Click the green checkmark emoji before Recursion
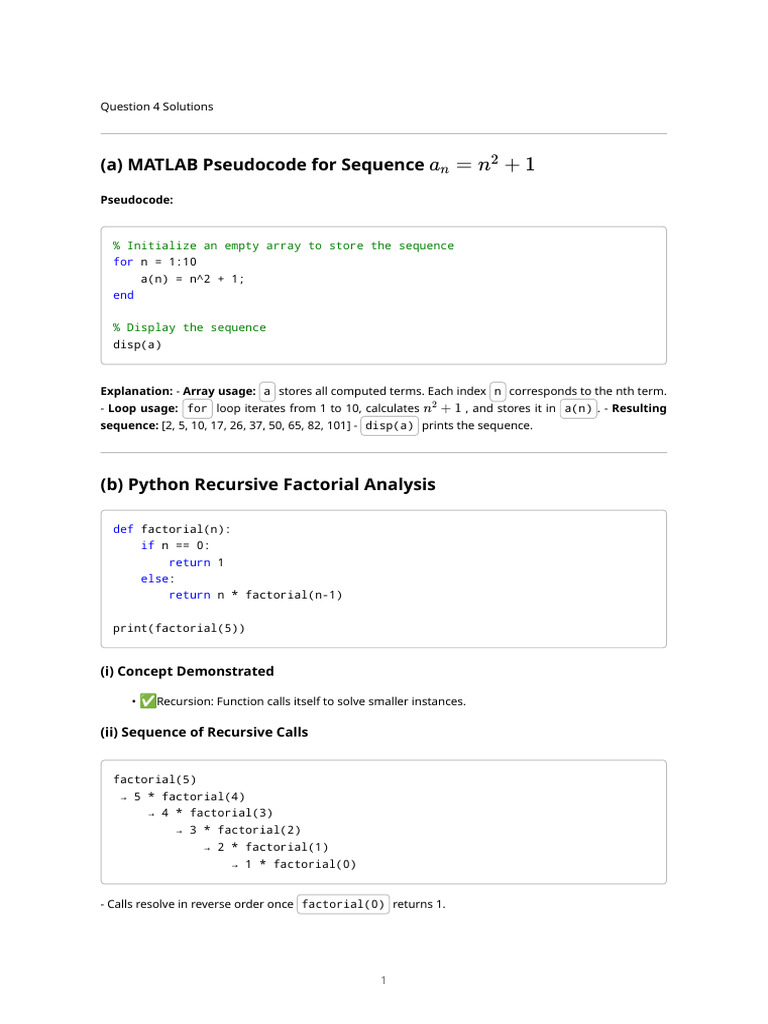The image size is (768, 1024). click(x=148, y=701)
